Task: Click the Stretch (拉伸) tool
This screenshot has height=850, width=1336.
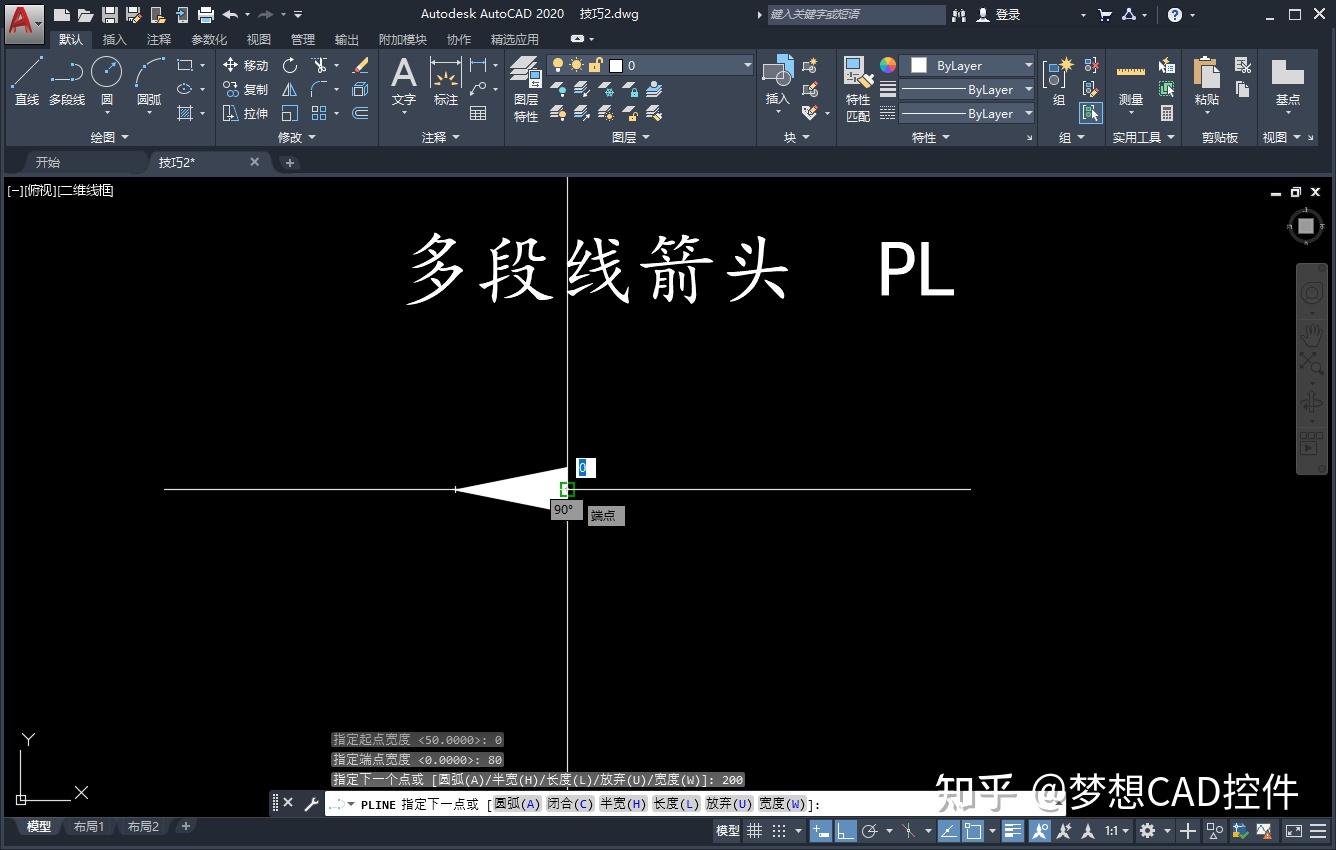Action: [x=245, y=113]
